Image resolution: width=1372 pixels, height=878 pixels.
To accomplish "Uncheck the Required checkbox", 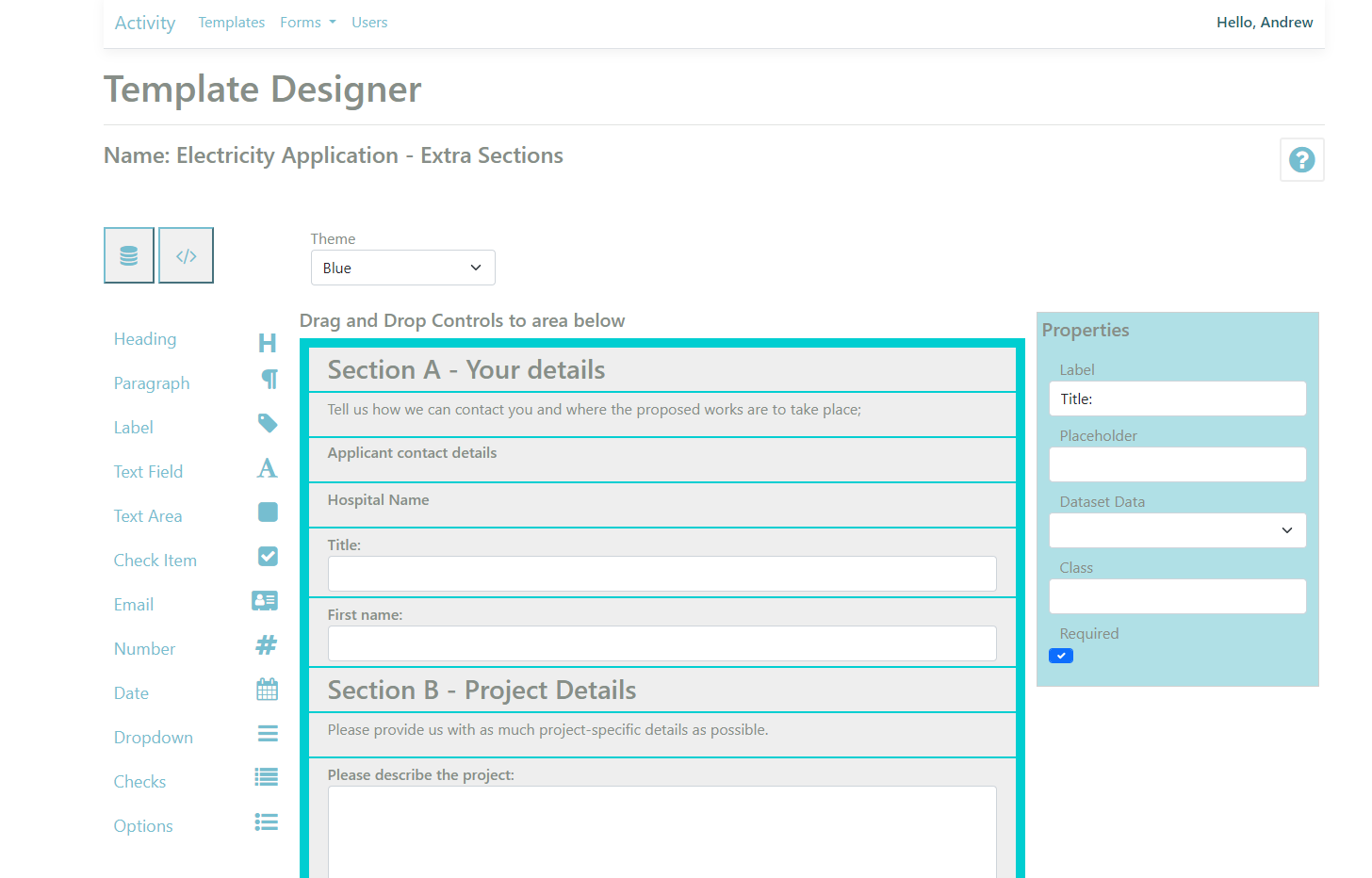I will click(x=1061, y=656).
